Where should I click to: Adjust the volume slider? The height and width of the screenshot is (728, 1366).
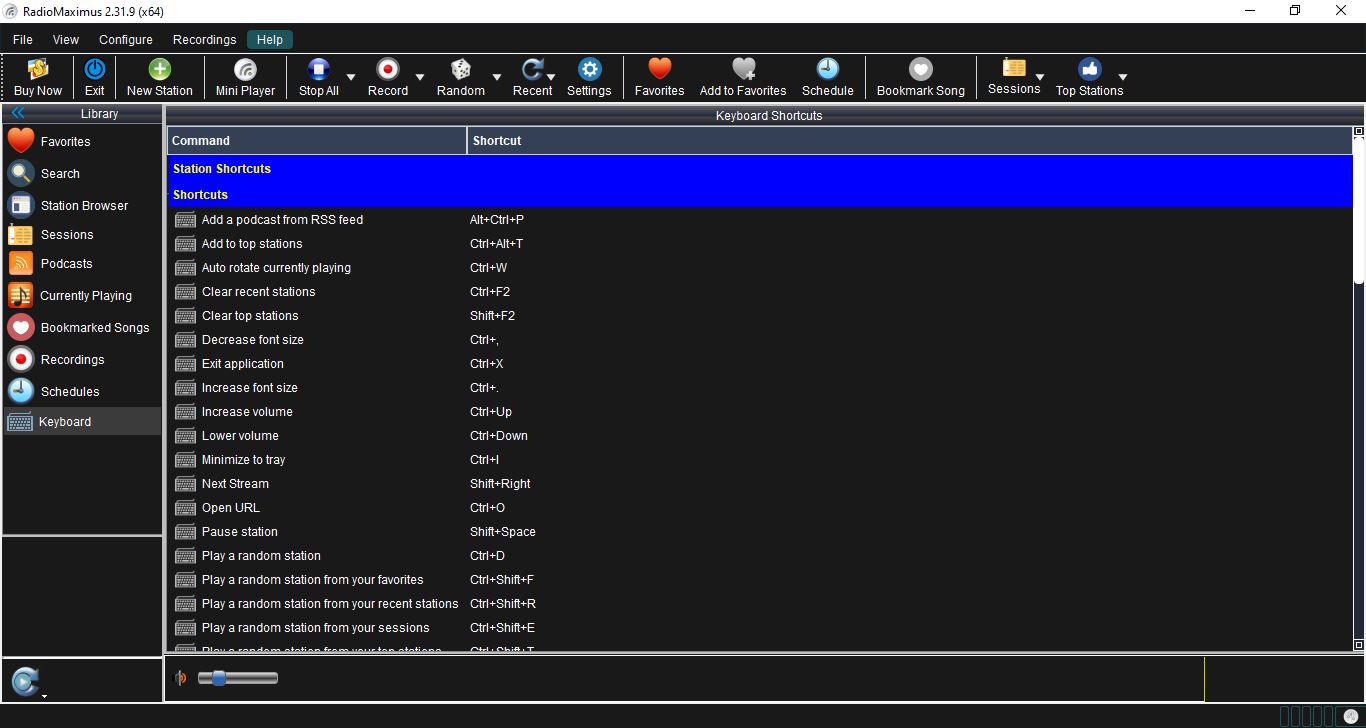pos(238,678)
